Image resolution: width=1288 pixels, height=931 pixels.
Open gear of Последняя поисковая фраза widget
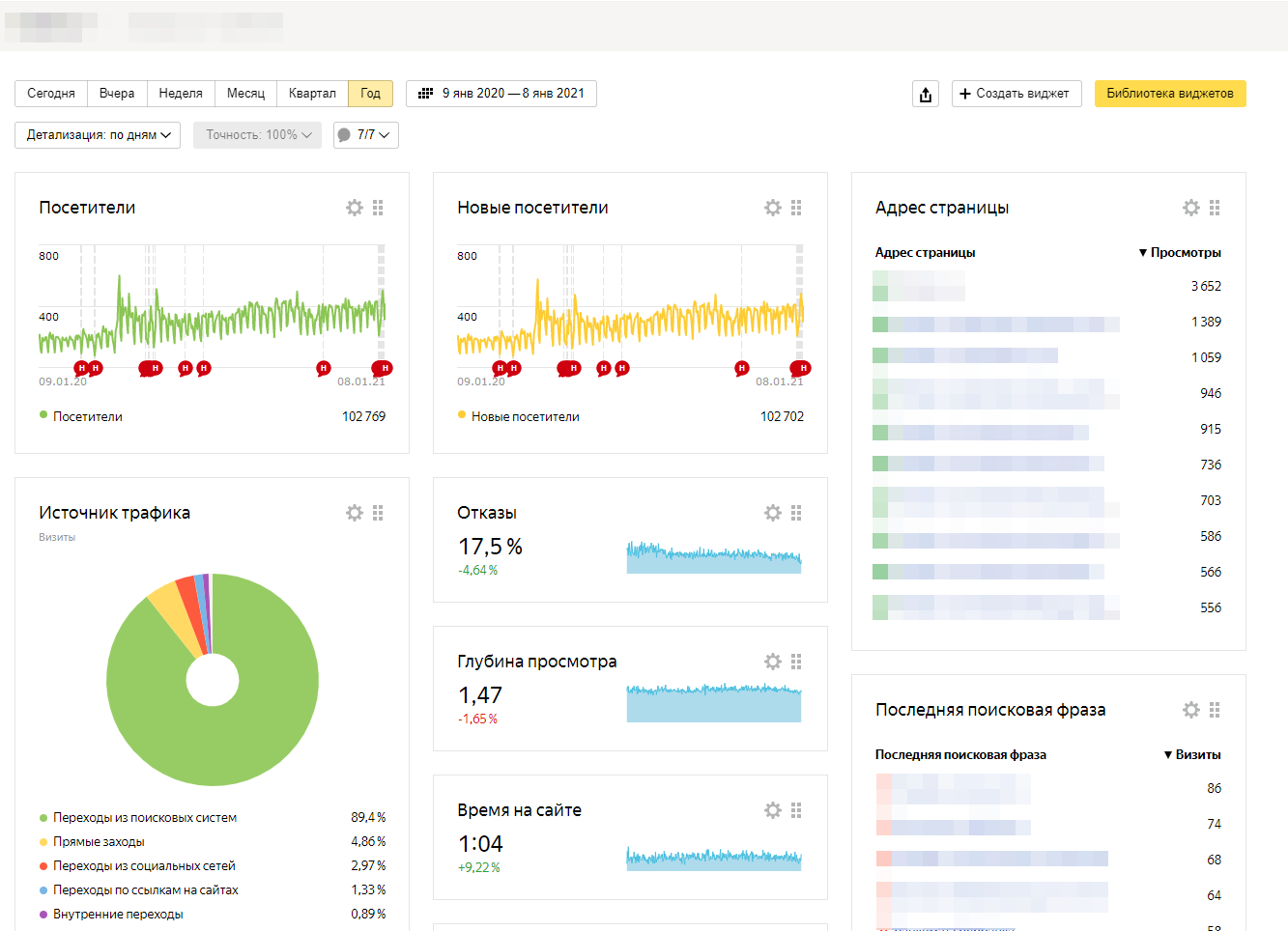coord(1191,710)
